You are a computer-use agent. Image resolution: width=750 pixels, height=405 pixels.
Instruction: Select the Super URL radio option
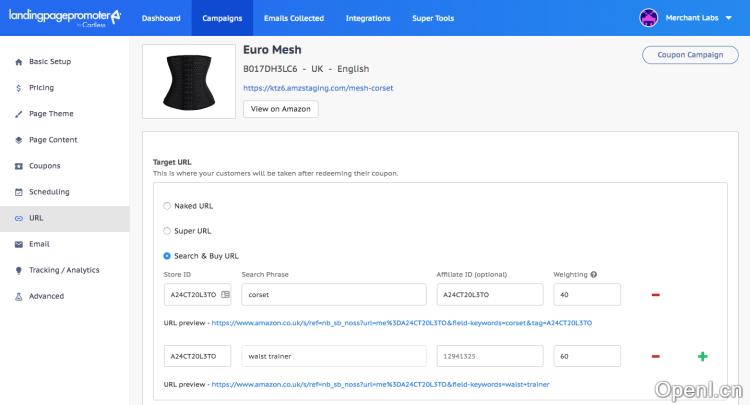click(167, 231)
